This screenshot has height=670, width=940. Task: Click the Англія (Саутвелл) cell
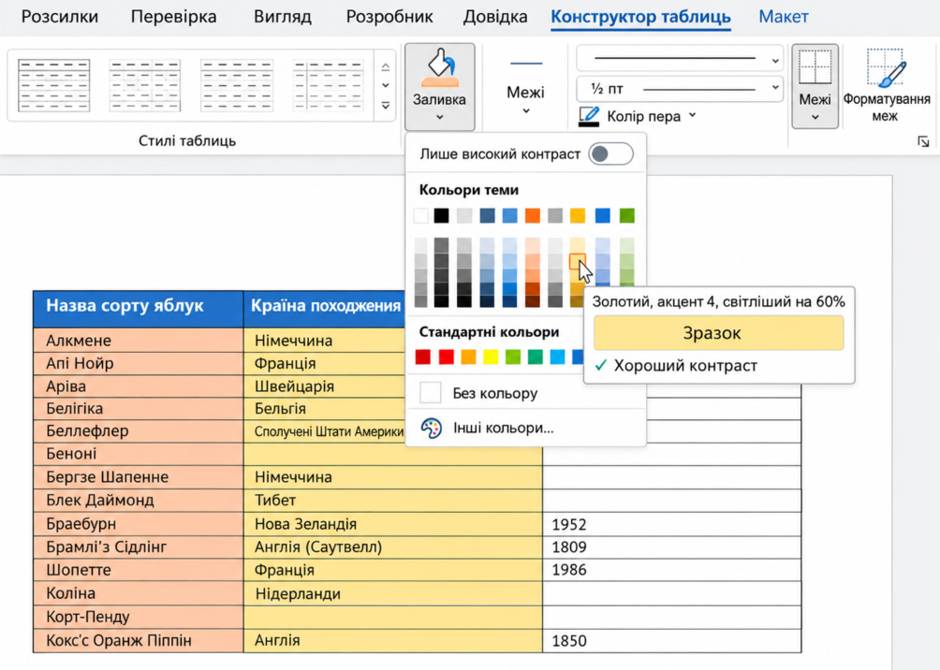[x=393, y=547]
